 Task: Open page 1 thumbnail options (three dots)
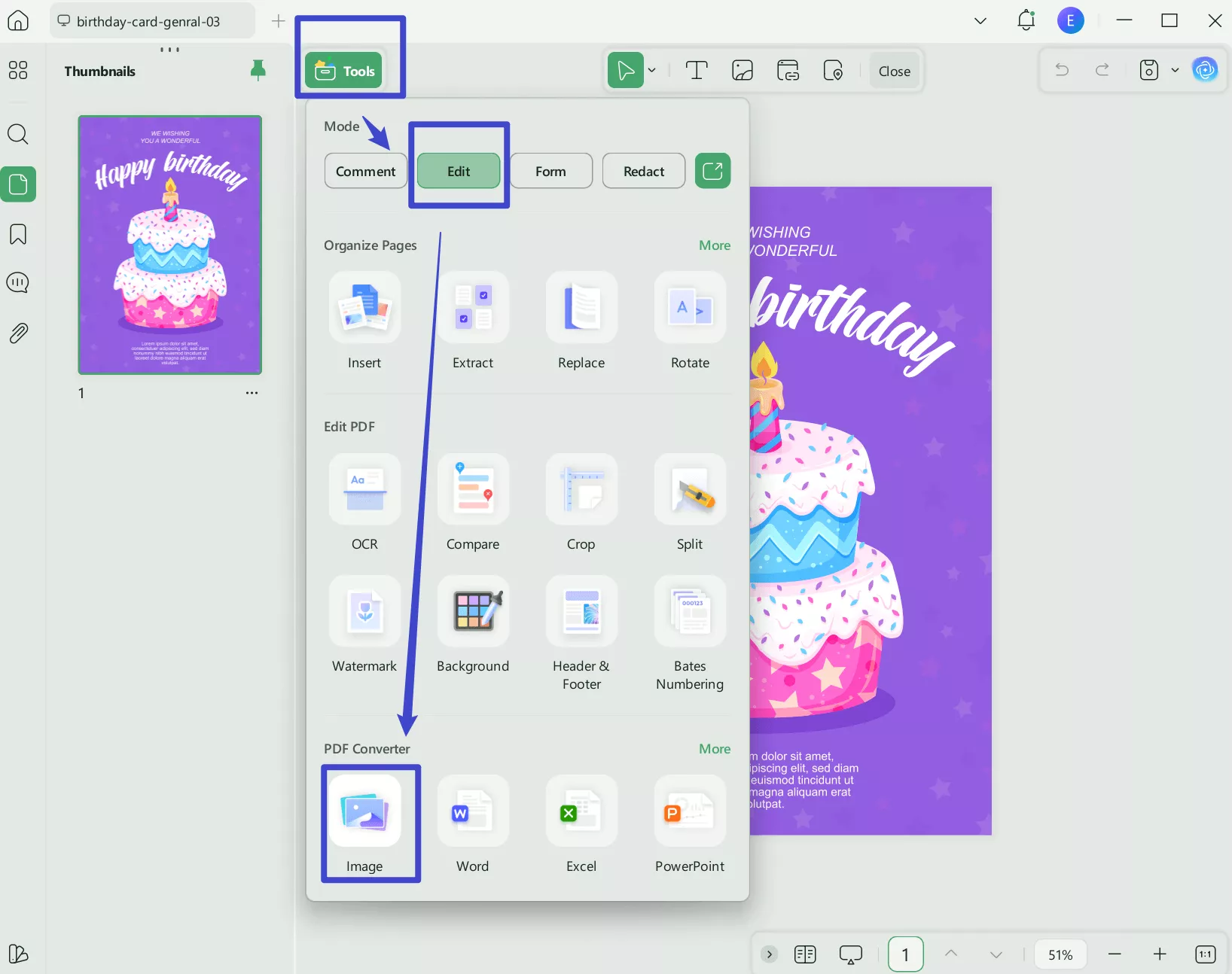[x=252, y=393]
